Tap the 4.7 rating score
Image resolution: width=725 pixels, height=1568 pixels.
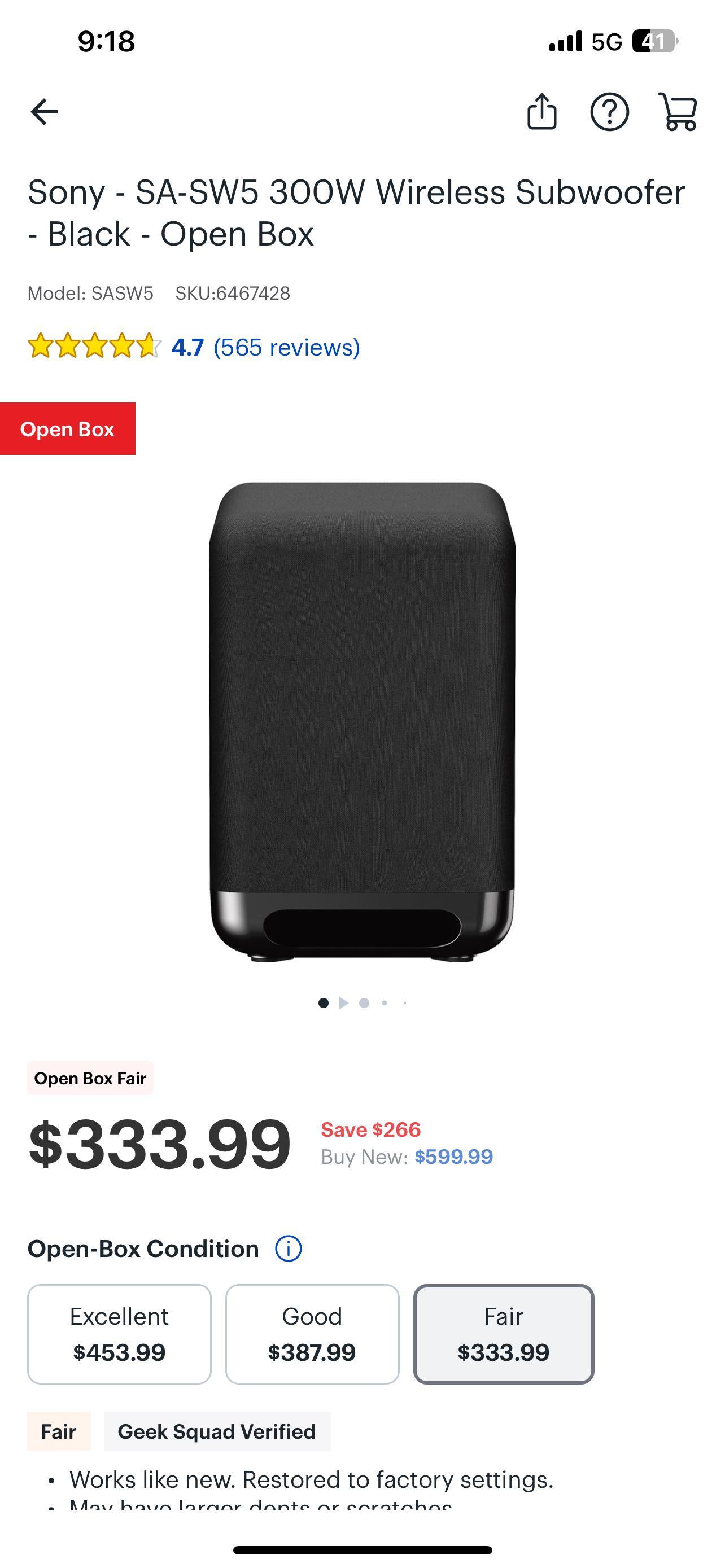point(187,347)
